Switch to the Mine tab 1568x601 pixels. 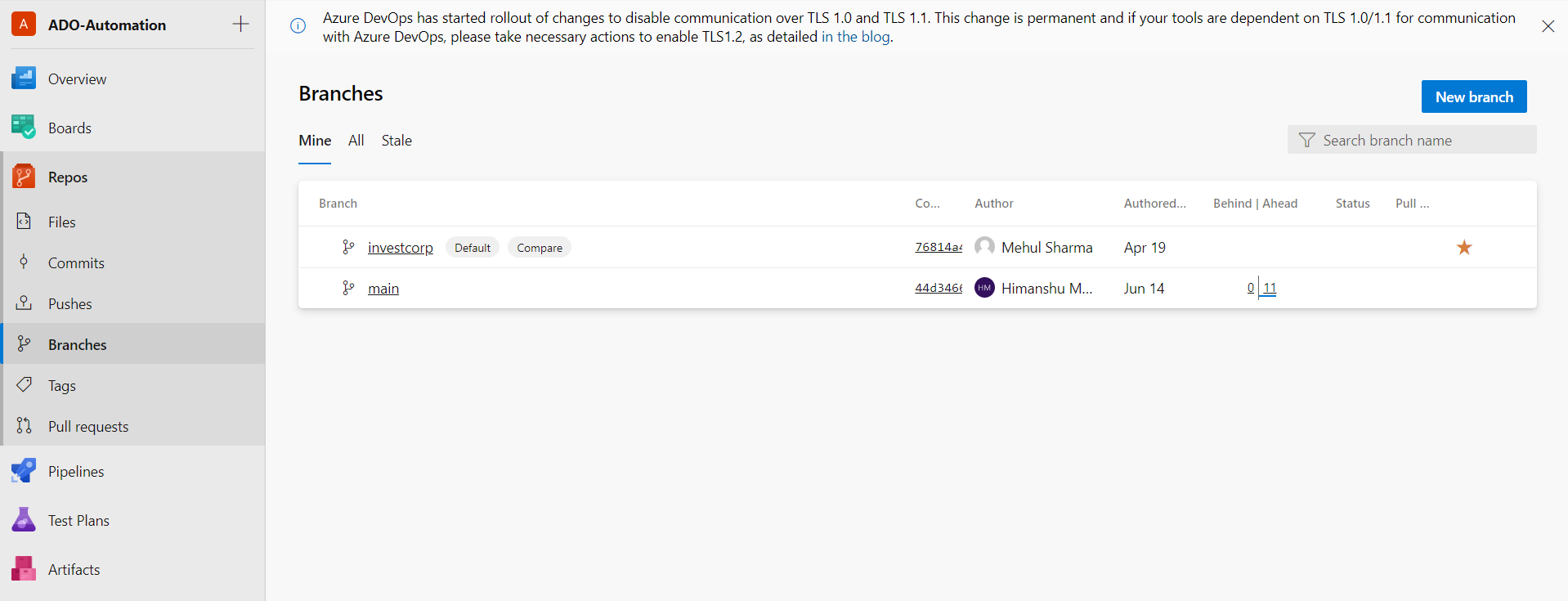coord(315,141)
